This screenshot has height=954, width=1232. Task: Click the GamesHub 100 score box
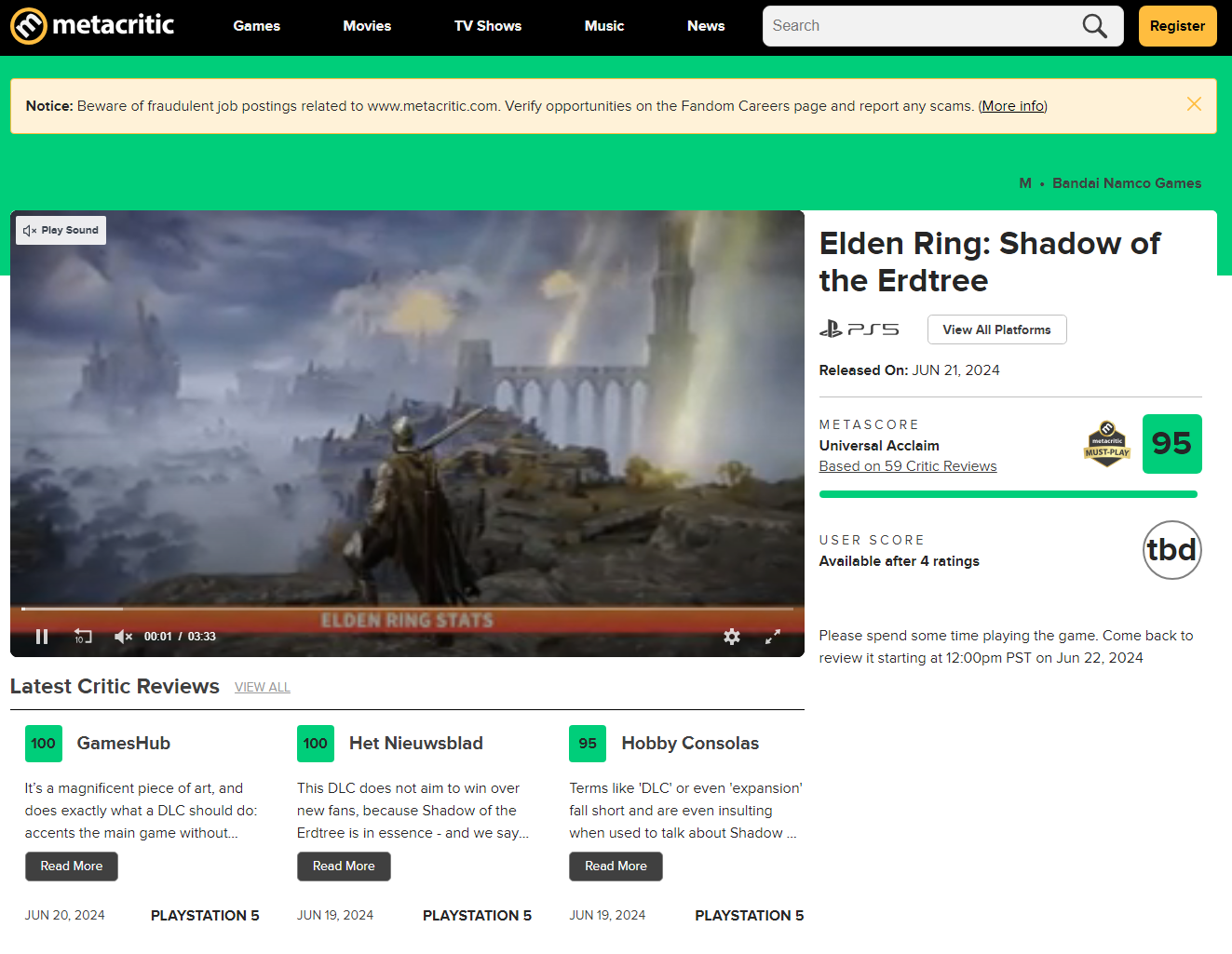[44, 744]
